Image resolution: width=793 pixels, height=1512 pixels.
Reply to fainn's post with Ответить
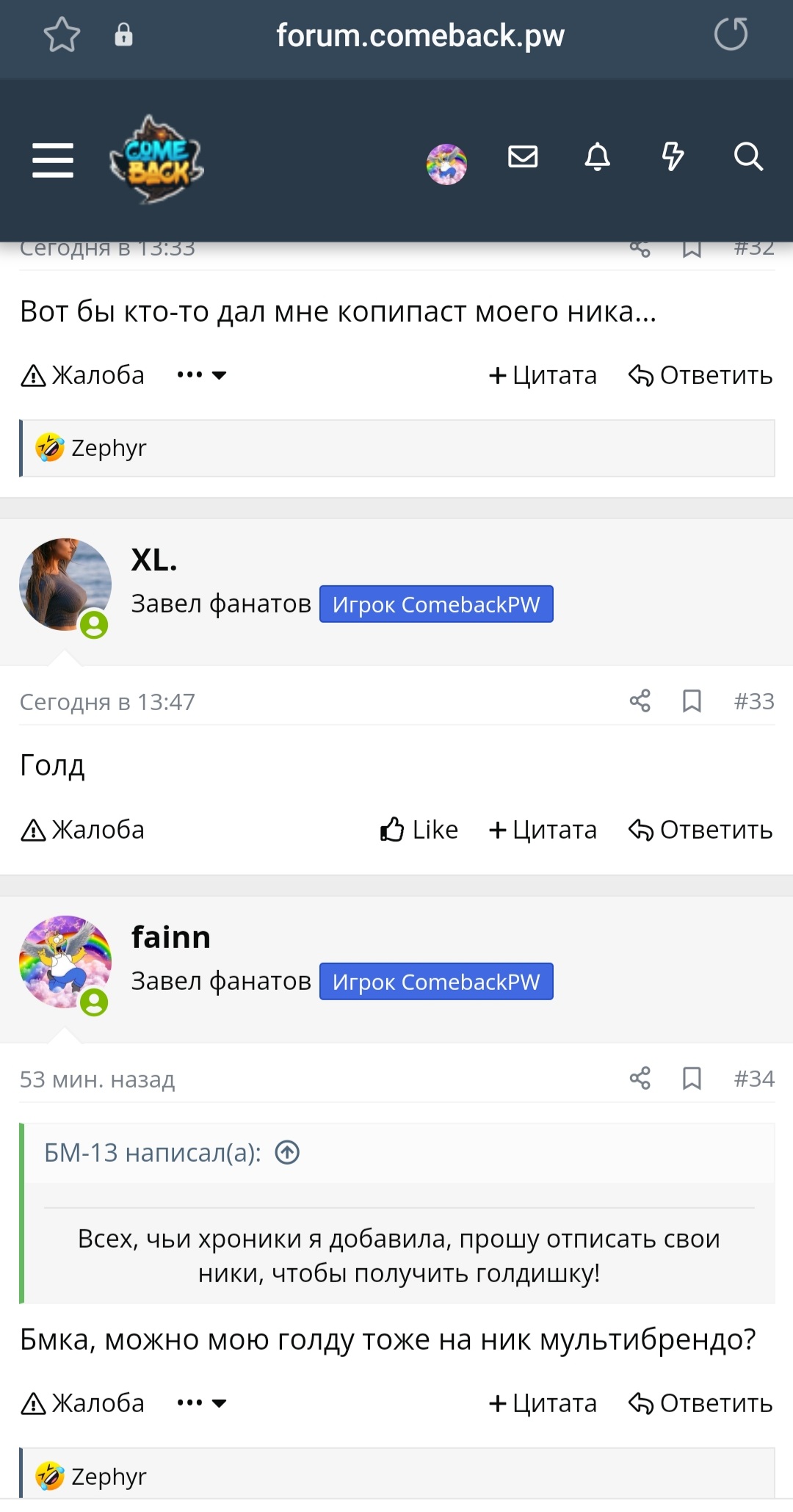[700, 1403]
